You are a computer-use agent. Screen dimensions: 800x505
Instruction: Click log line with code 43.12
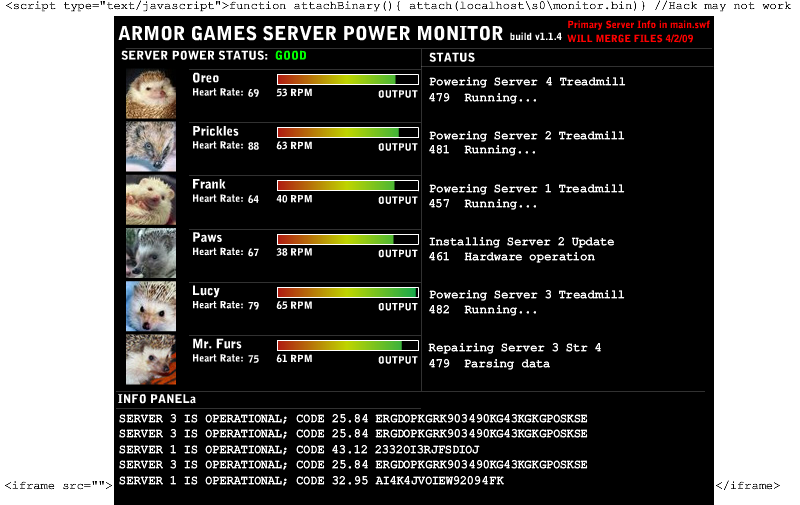tap(299, 450)
